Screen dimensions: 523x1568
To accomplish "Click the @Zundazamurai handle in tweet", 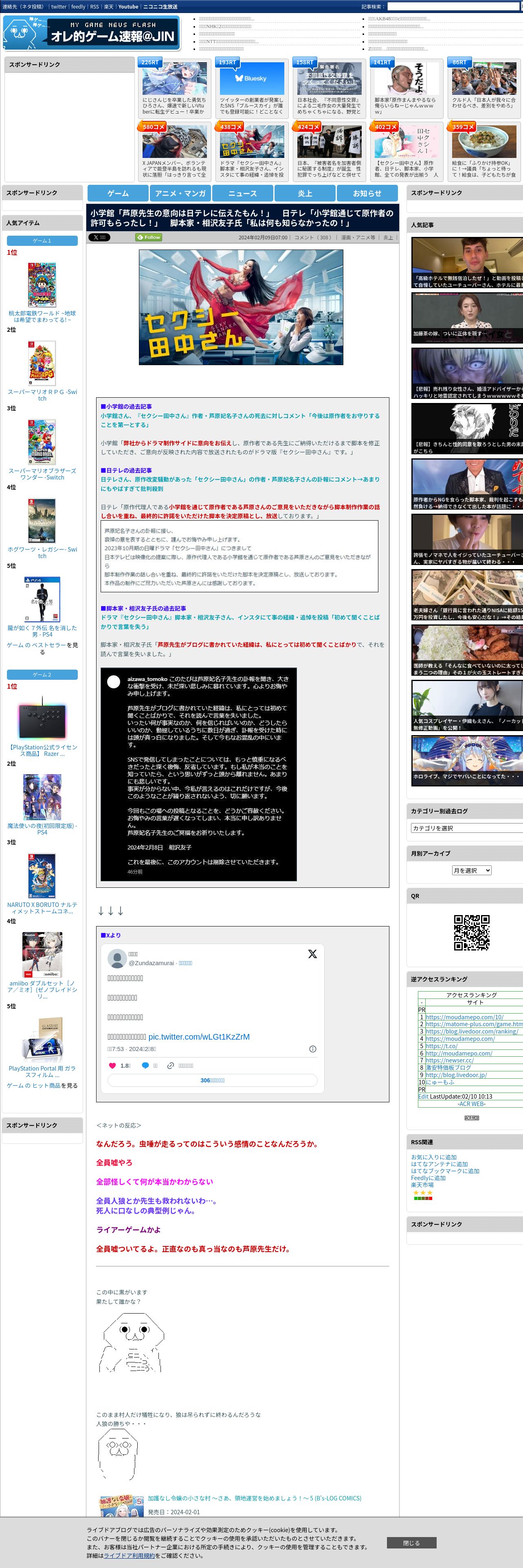I will click(x=151, y=963).
